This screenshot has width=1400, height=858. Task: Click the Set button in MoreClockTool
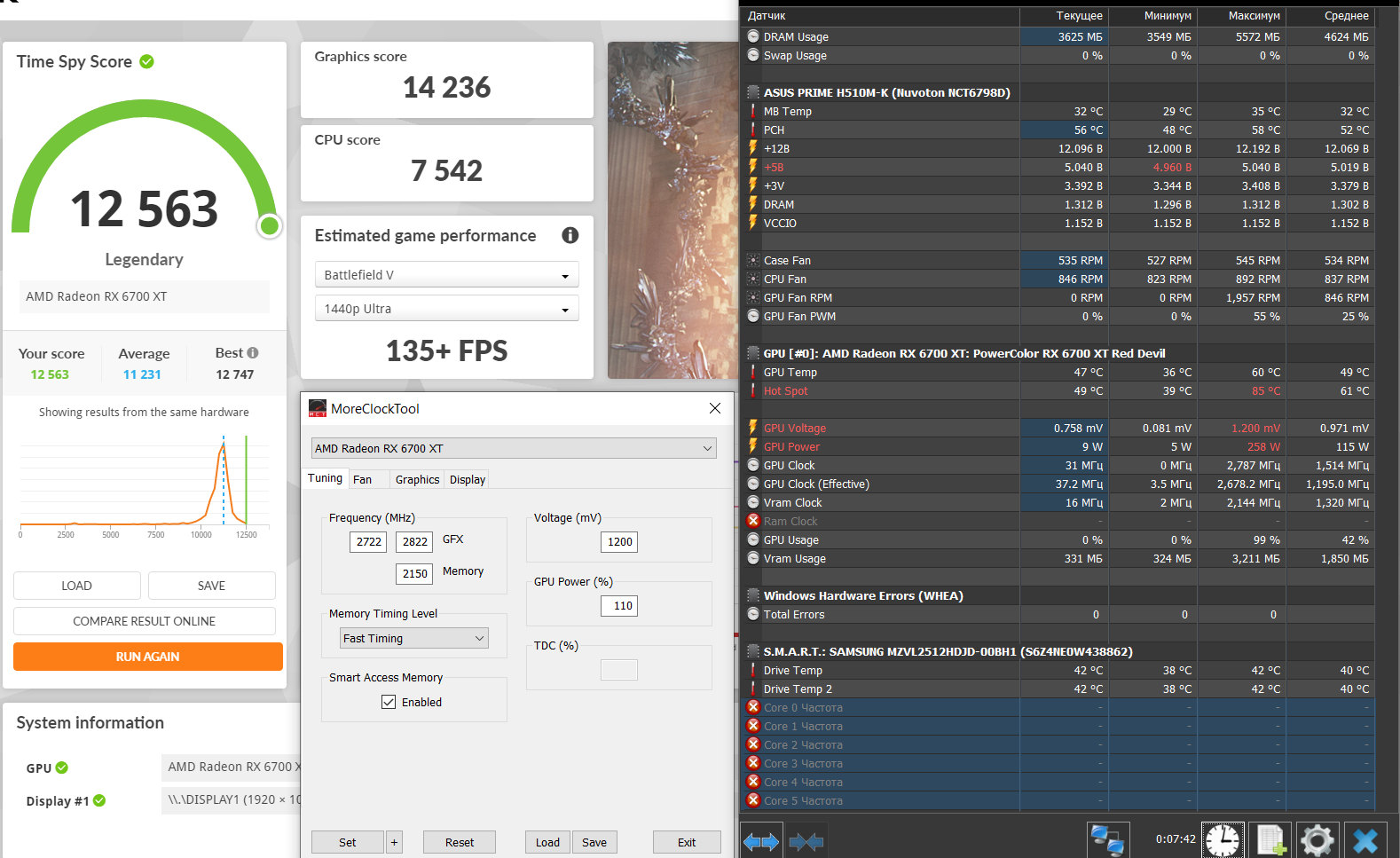click(x=348, y=842)
